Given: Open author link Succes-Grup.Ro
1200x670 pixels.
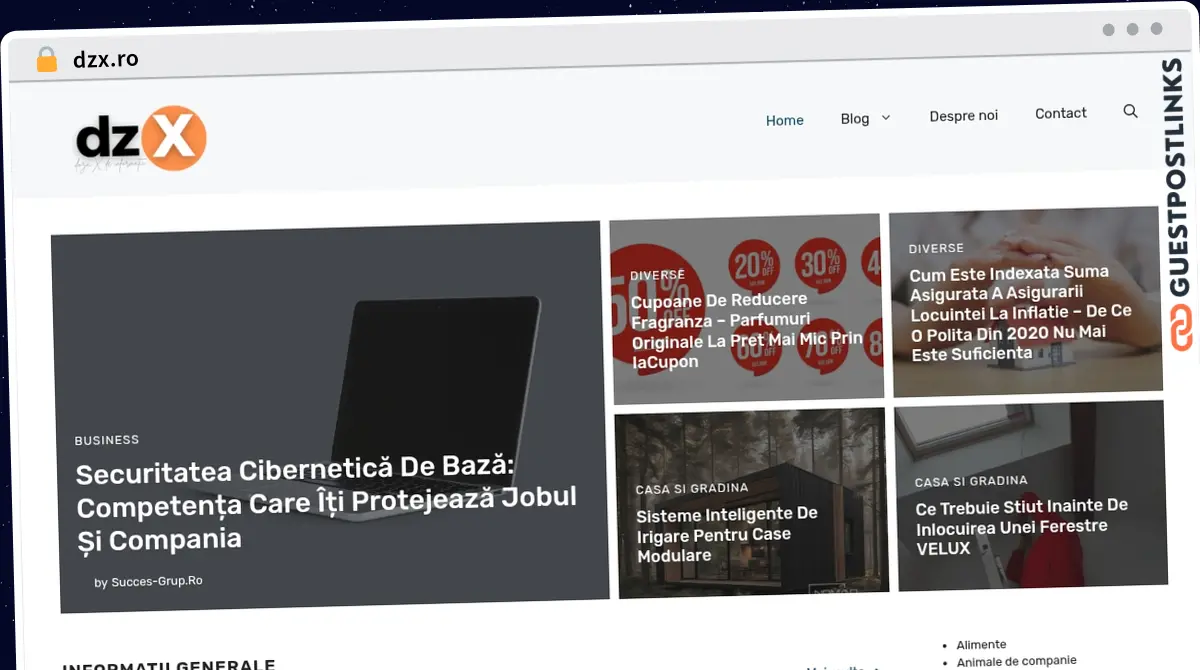Looking at the screenshot, I should [x=157, y=581].
